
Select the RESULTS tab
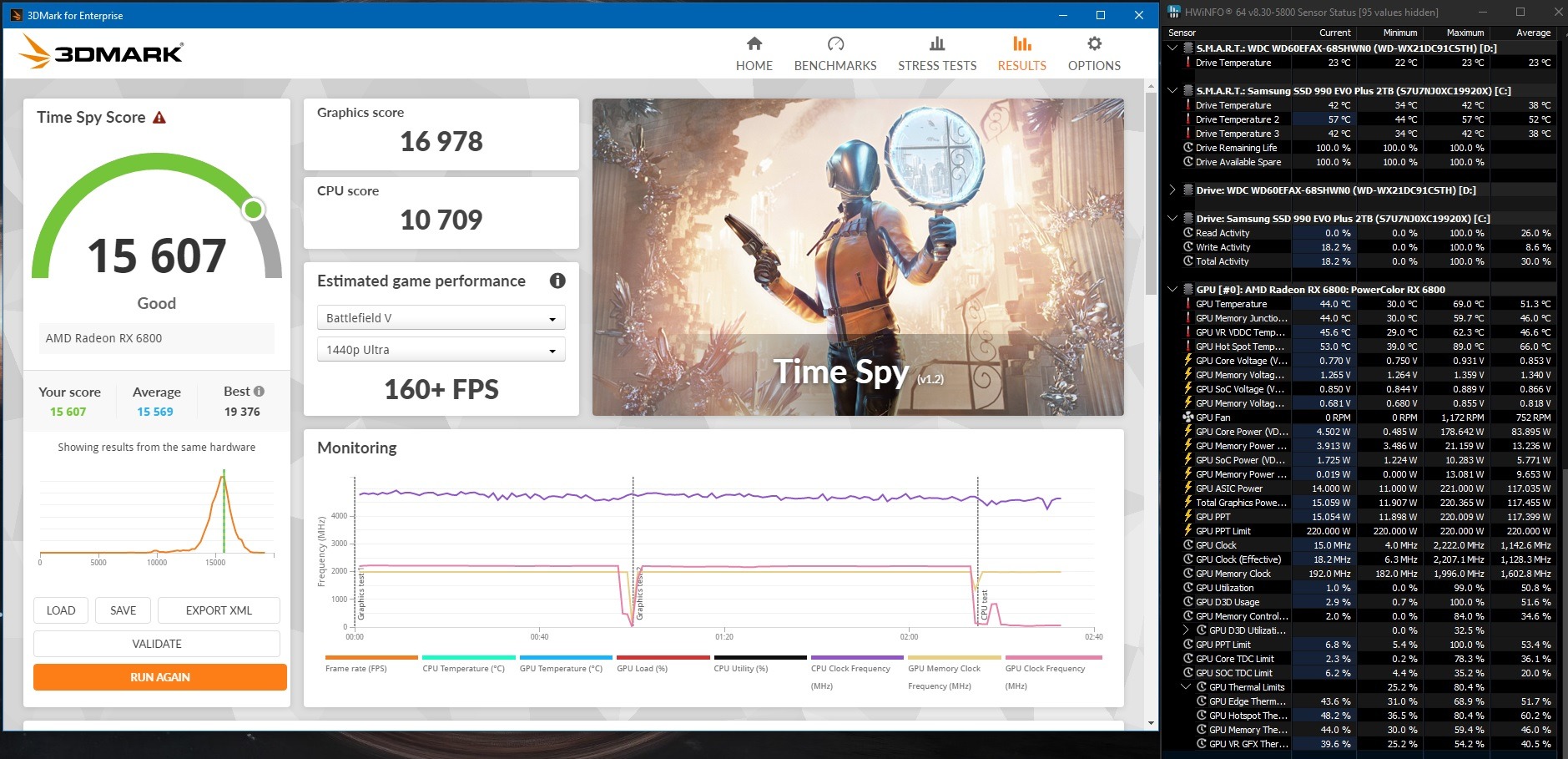click(1022, 54)
